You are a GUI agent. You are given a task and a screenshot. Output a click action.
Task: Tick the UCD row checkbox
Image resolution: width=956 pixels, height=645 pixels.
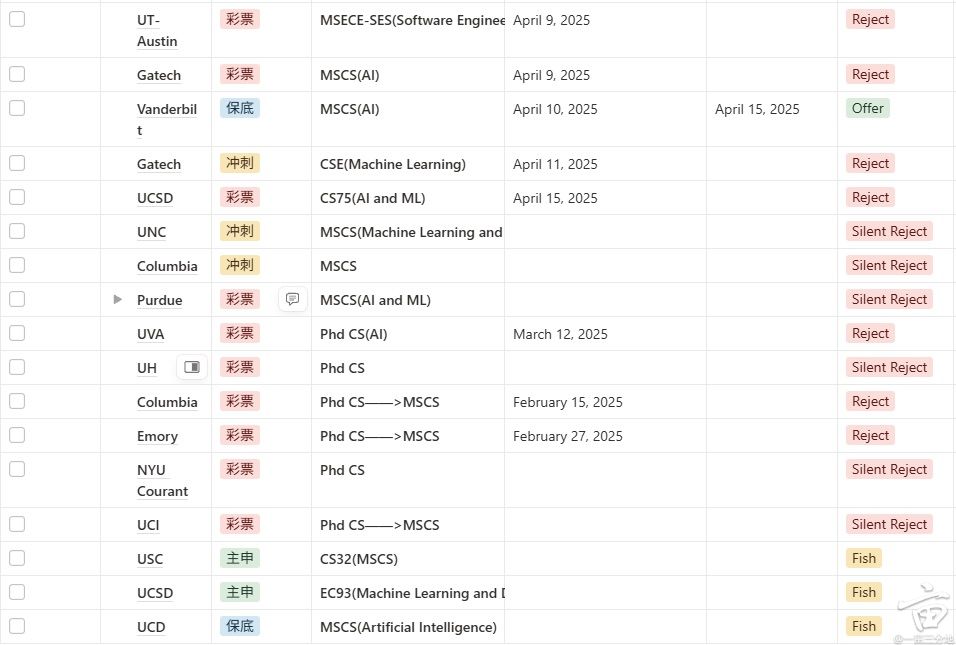pos(17,626)
